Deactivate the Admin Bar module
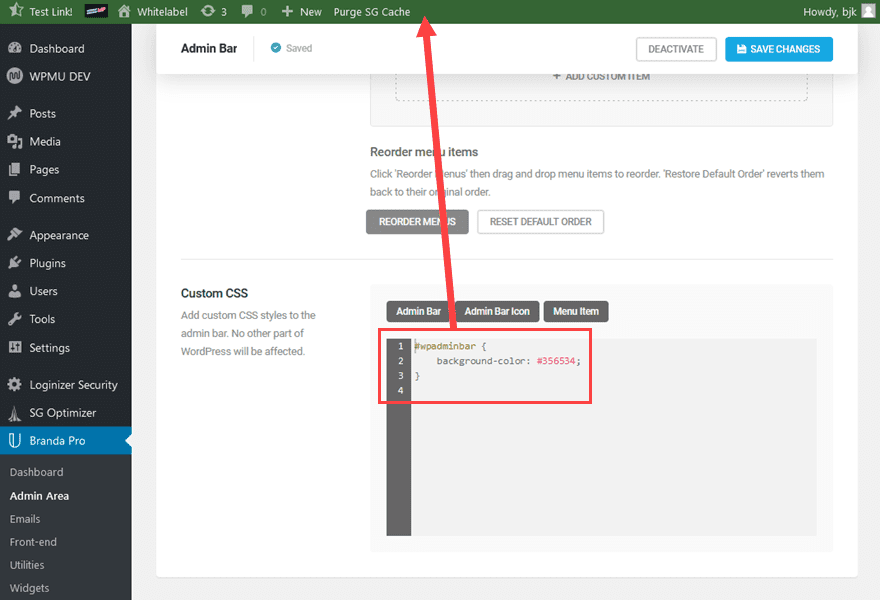 676,48
